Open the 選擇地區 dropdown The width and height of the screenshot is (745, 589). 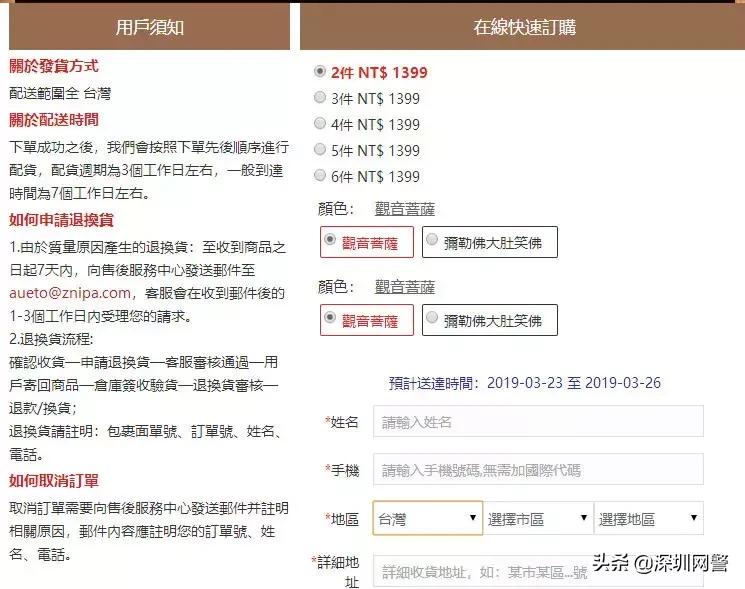[649, 518]
